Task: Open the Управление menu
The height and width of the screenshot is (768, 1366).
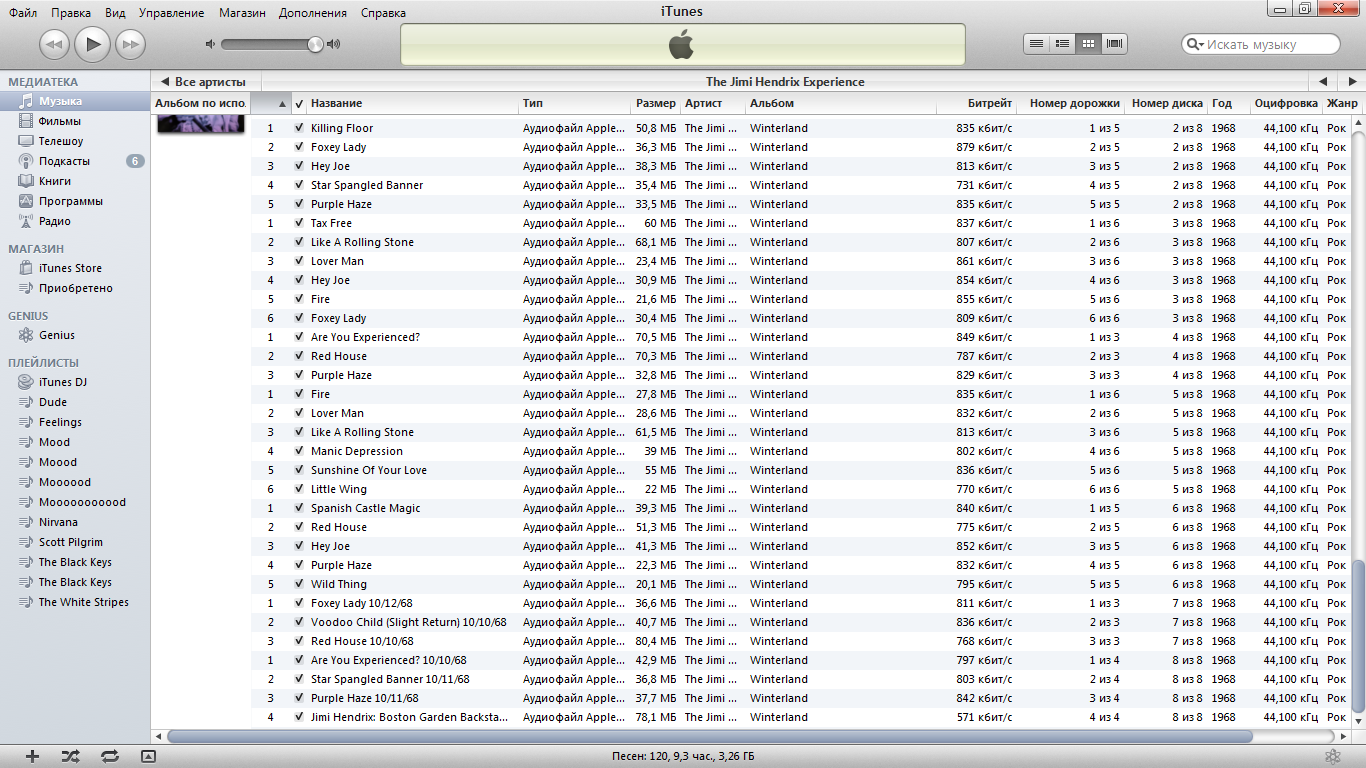Action: pyautogui.click(x=172, y=13)
